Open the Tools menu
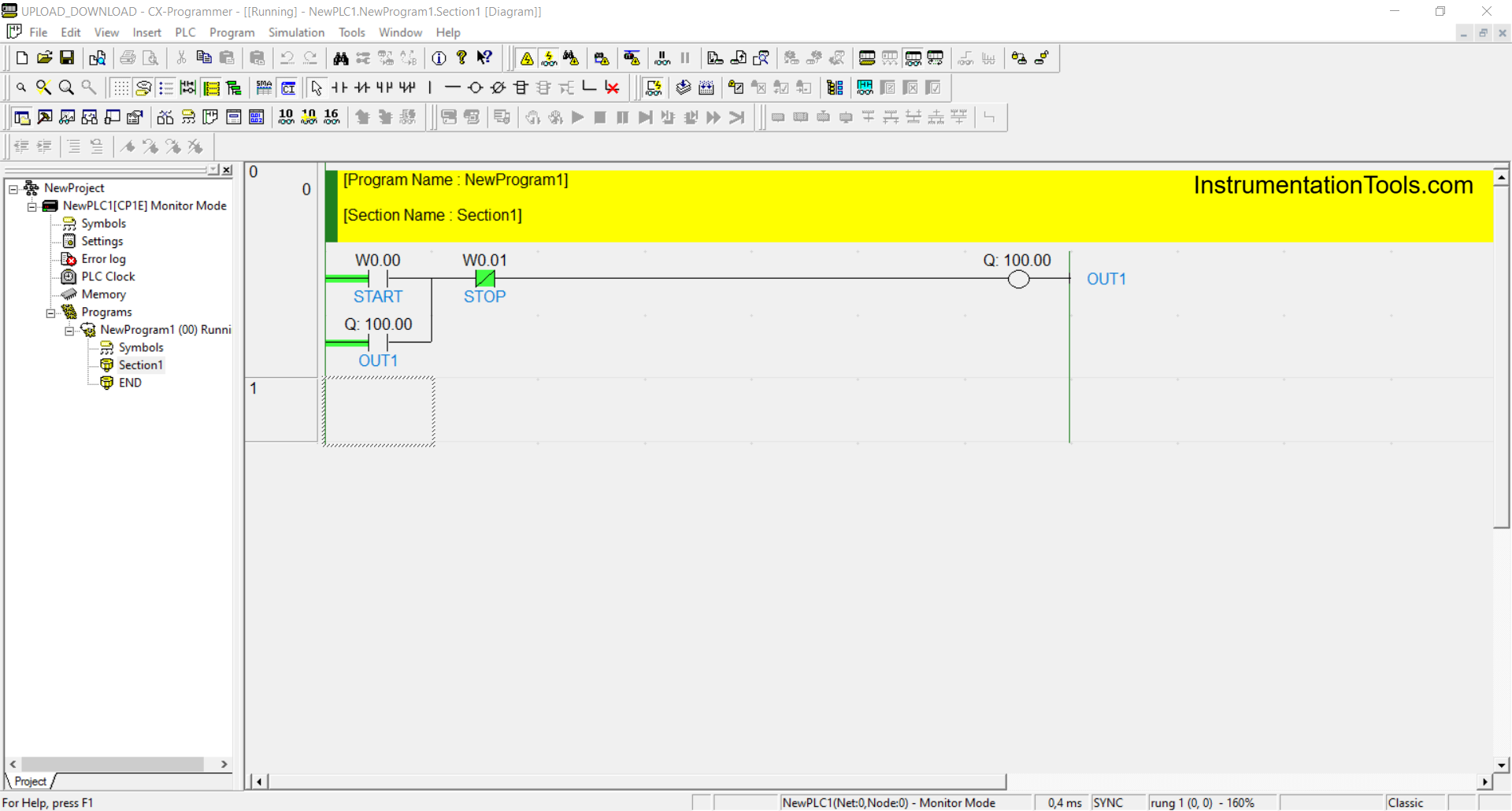This screenshot has width=1512, height=811. (351, 32)
